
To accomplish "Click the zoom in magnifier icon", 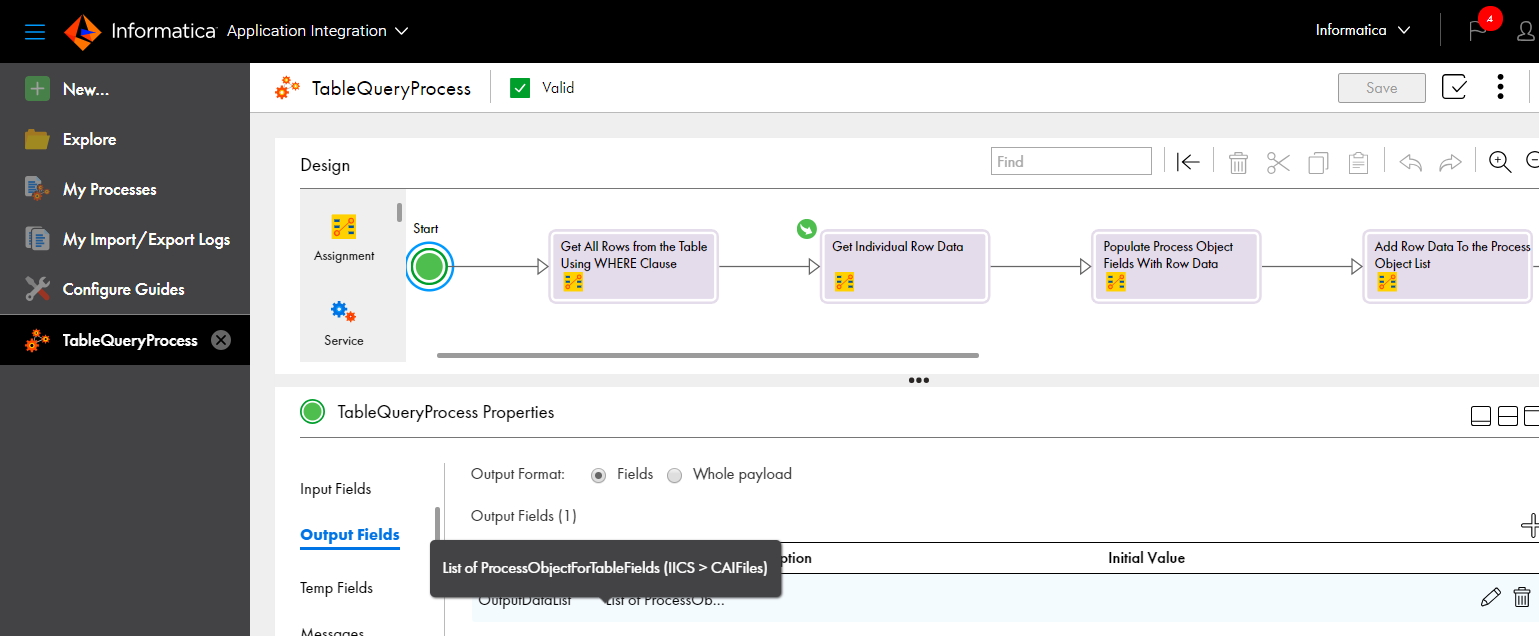I will click(1500, 162).
